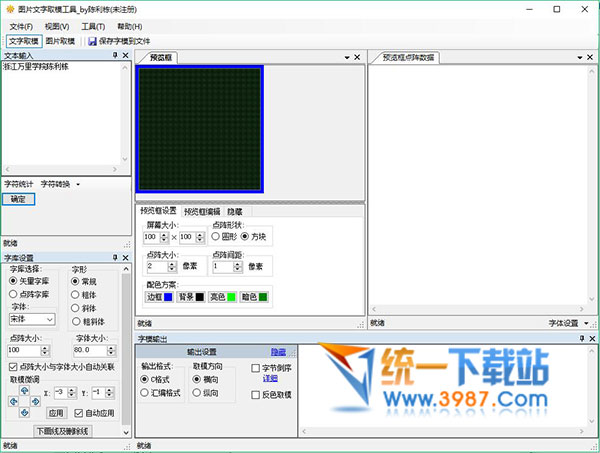Close the 字库设置 panel
This screenshot has height=453, width=600.
(x=126, y=258)
